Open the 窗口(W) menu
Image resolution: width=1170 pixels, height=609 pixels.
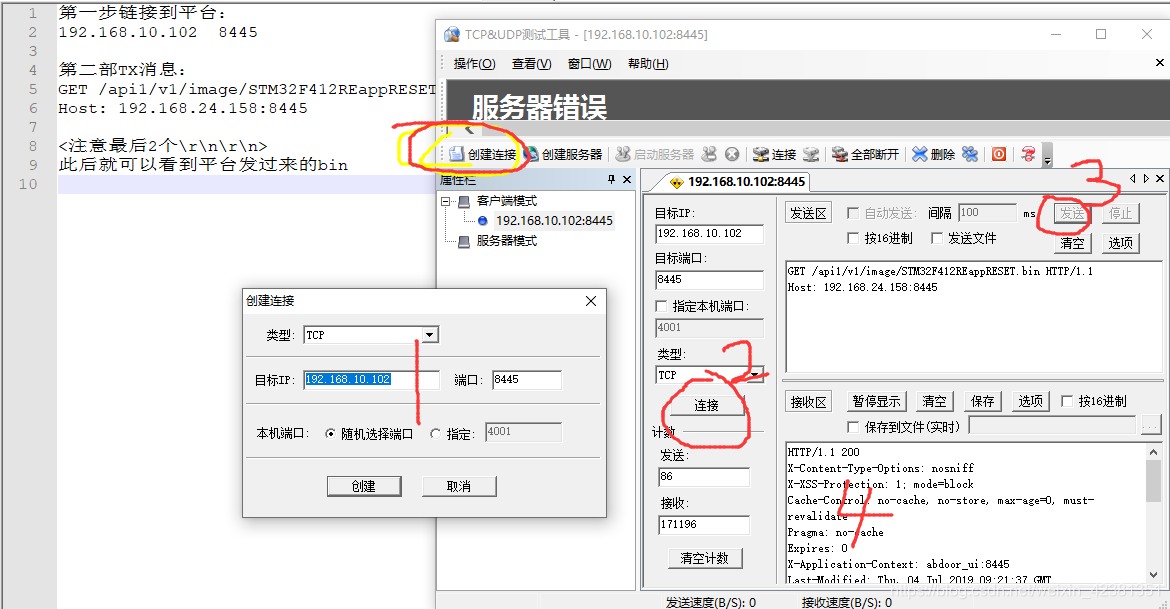pyautogui.click(x=589, y=64)
